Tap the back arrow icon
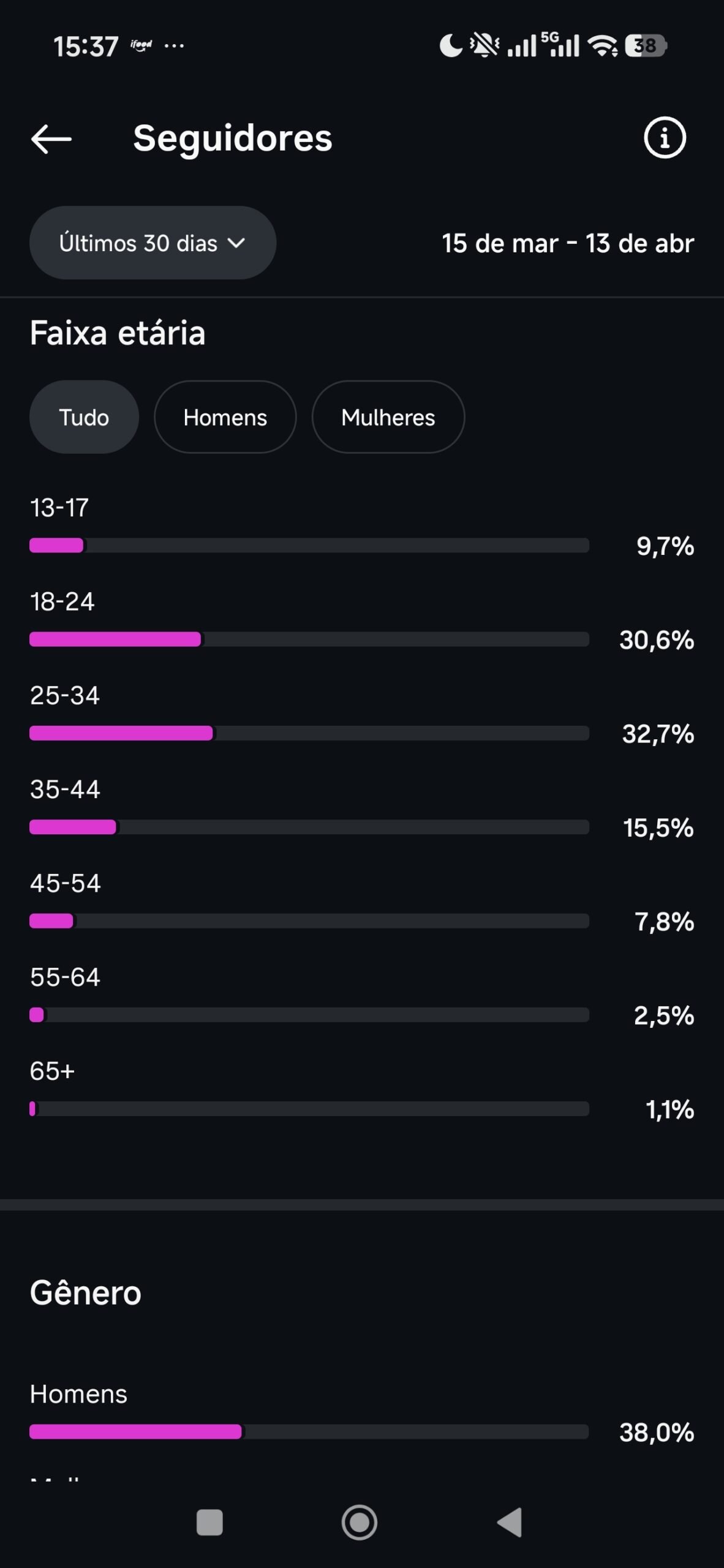This screenshot has width=724, height=1568. [x=51, y=139]
